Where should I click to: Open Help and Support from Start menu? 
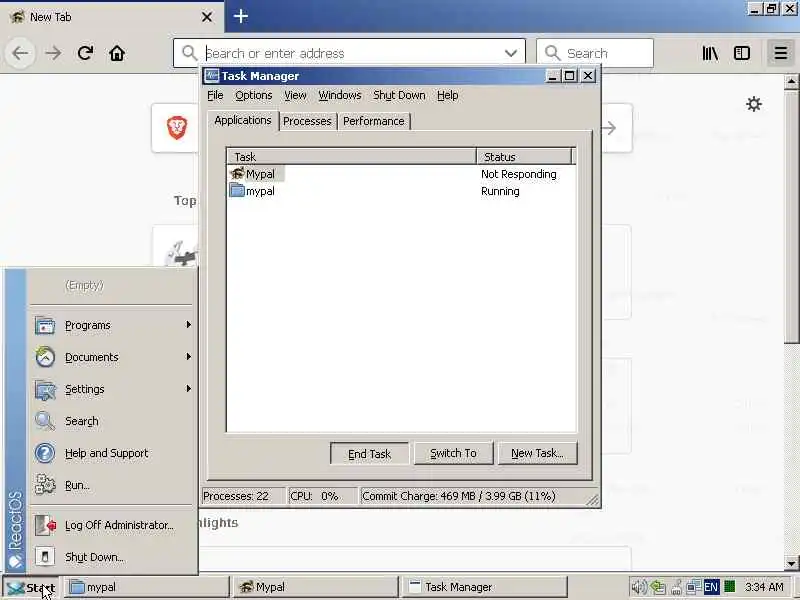click(x=112, y=453)
